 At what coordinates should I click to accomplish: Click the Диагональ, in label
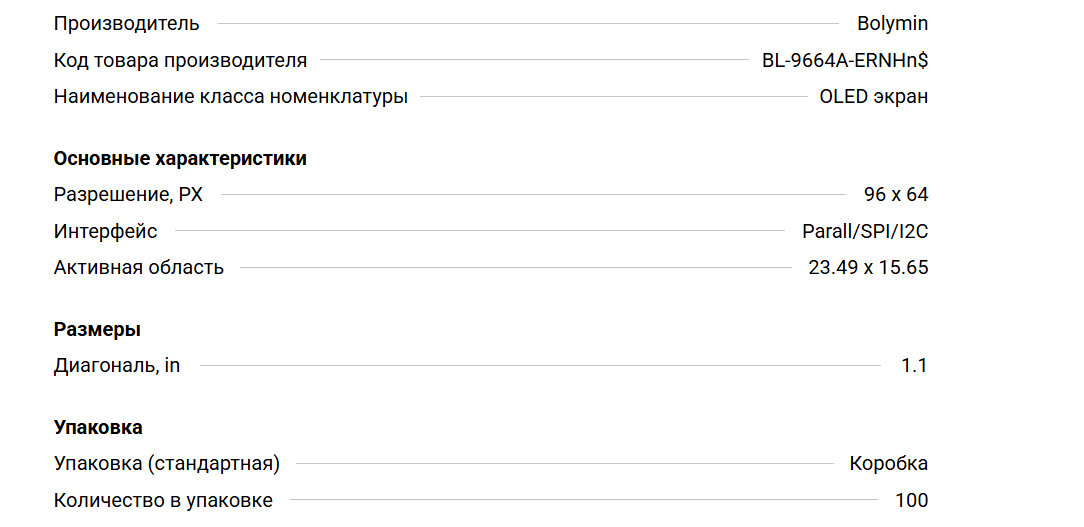117,366
